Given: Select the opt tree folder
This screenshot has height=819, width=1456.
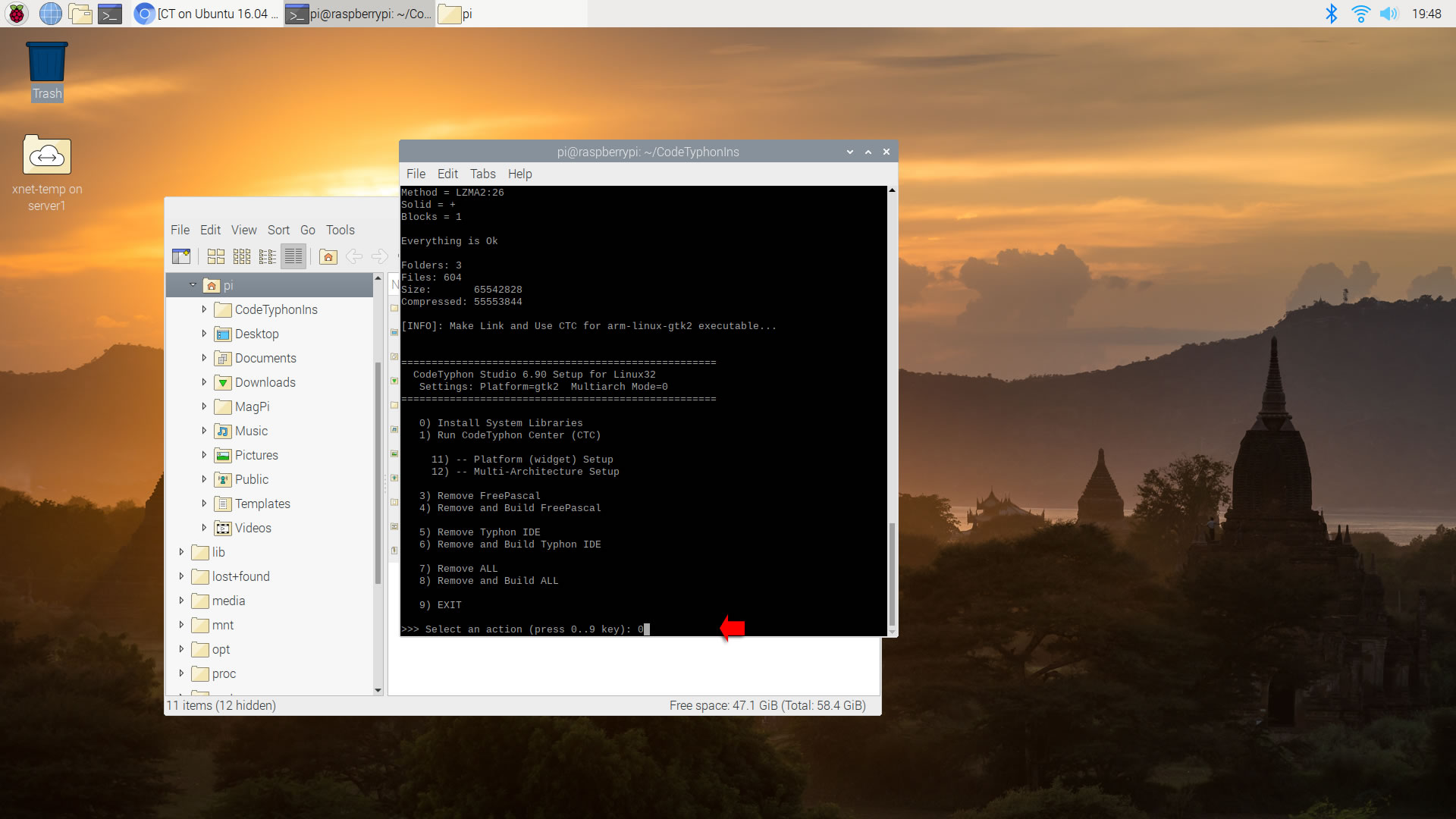Looking at the screenshot, I should pyautogui.click(x=211, y=649).
